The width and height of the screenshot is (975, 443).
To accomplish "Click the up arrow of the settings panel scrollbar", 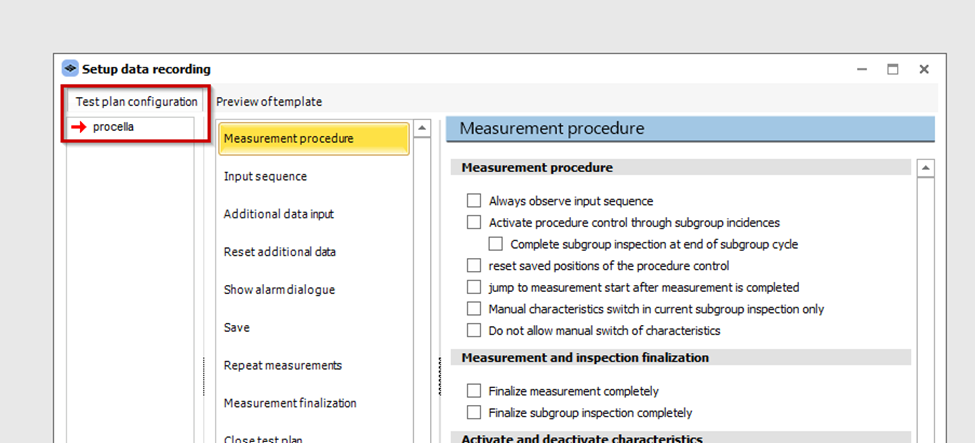I will (x=926, y=169).
